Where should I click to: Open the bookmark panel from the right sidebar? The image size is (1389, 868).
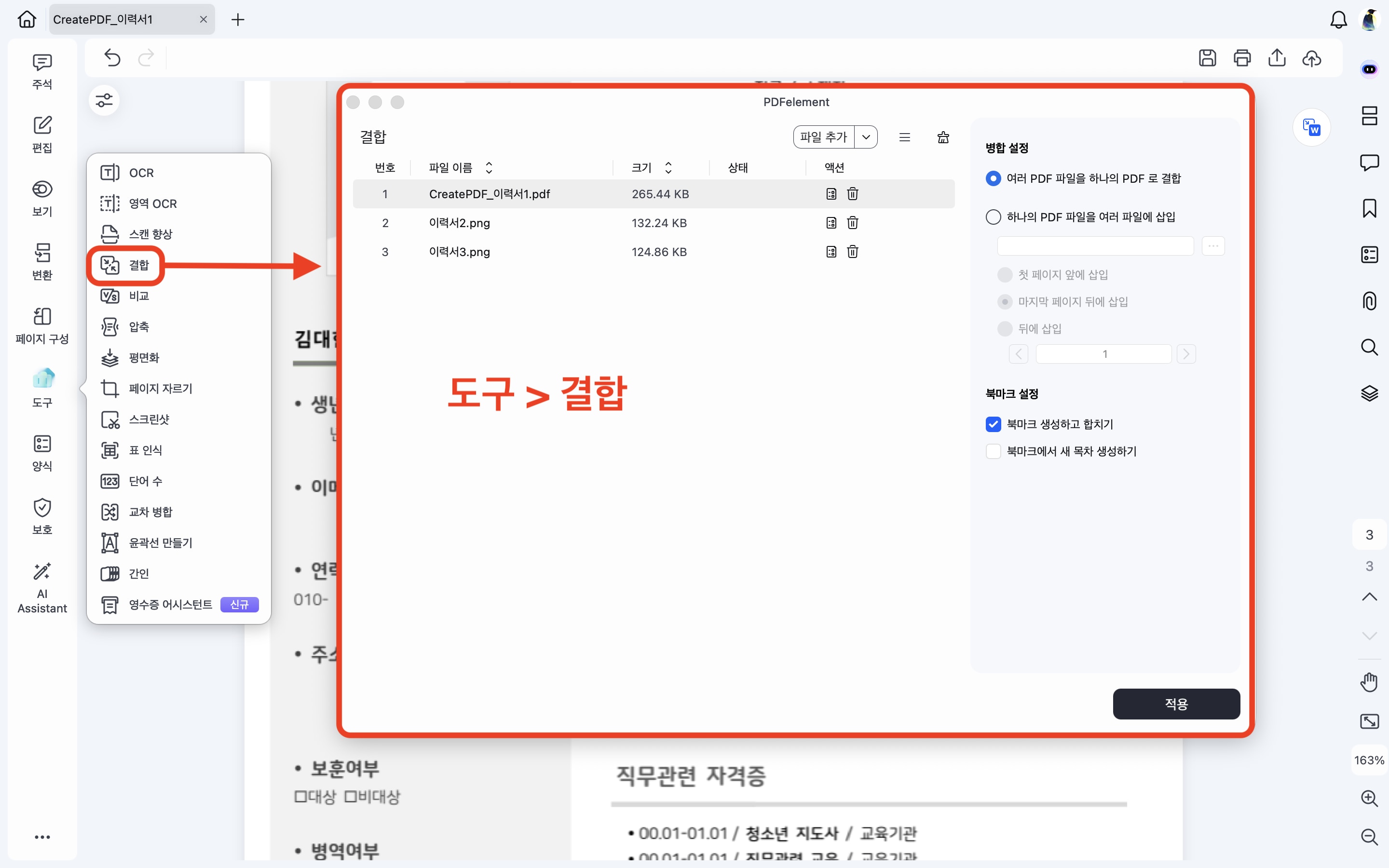click(x=1370, y=208)
